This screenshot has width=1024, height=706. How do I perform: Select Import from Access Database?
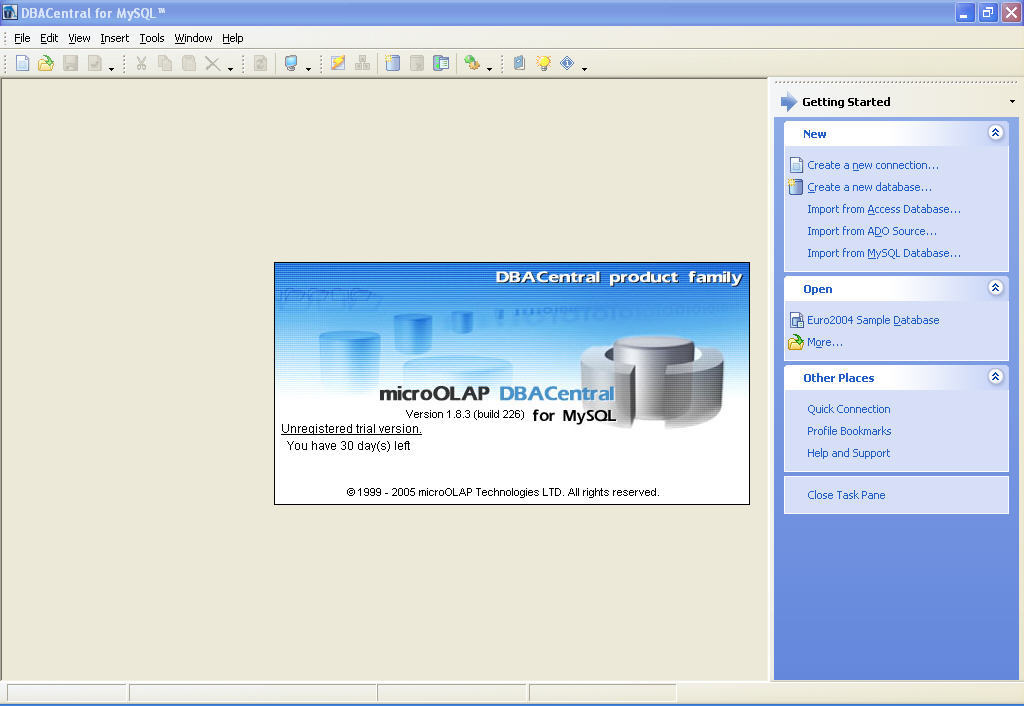coord(884,209)
